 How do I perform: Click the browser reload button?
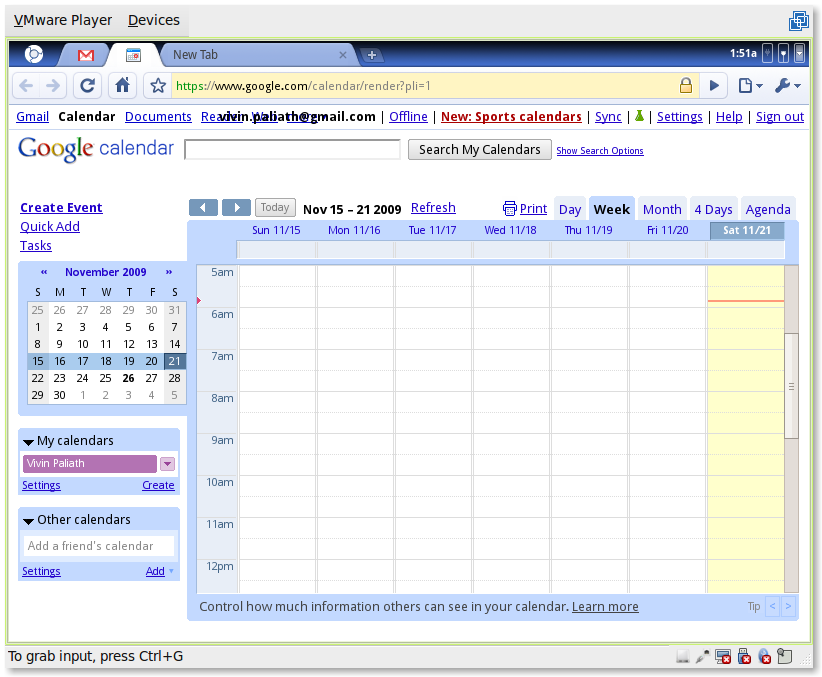tap(88, 86)
